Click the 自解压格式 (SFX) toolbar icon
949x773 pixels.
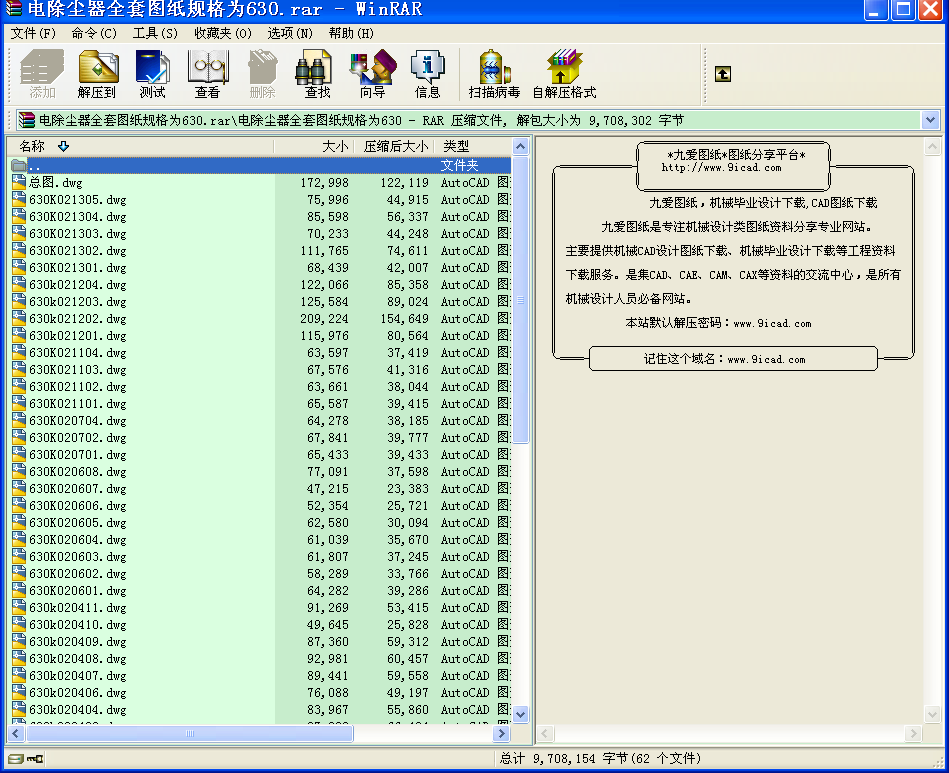564,74
